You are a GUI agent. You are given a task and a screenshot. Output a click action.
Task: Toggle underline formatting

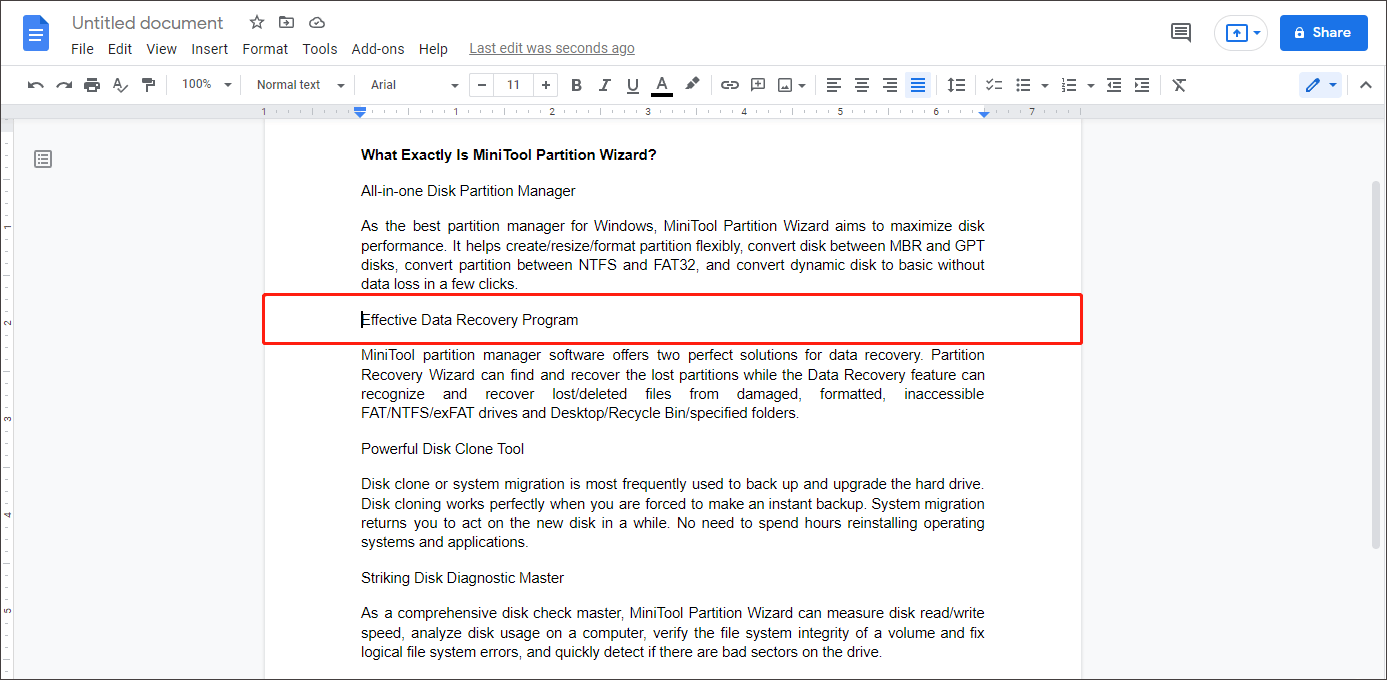[632, 85]
